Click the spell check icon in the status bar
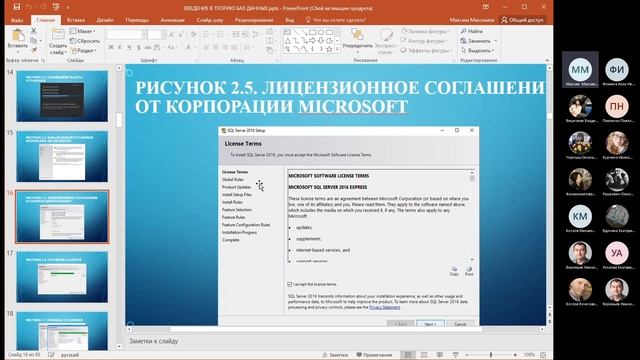The image size is (640, 360). tap(51, 355)
